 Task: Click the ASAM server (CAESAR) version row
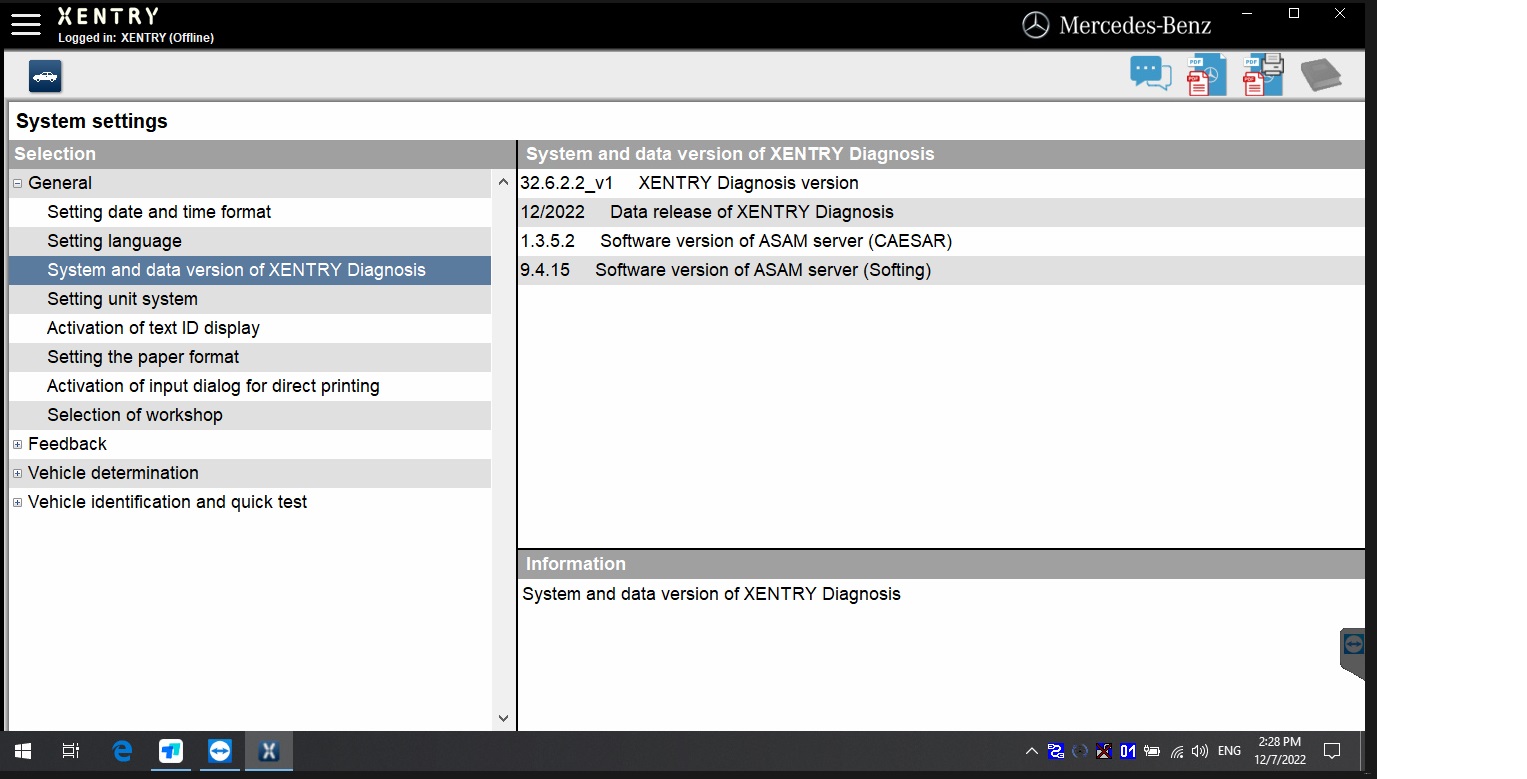point(941,241)
